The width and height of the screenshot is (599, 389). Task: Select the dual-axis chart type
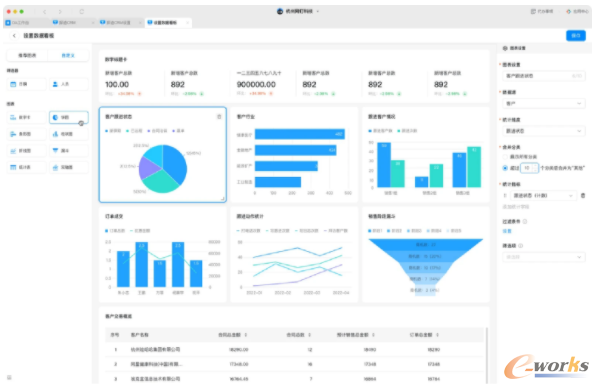click(x=69, y=167)
